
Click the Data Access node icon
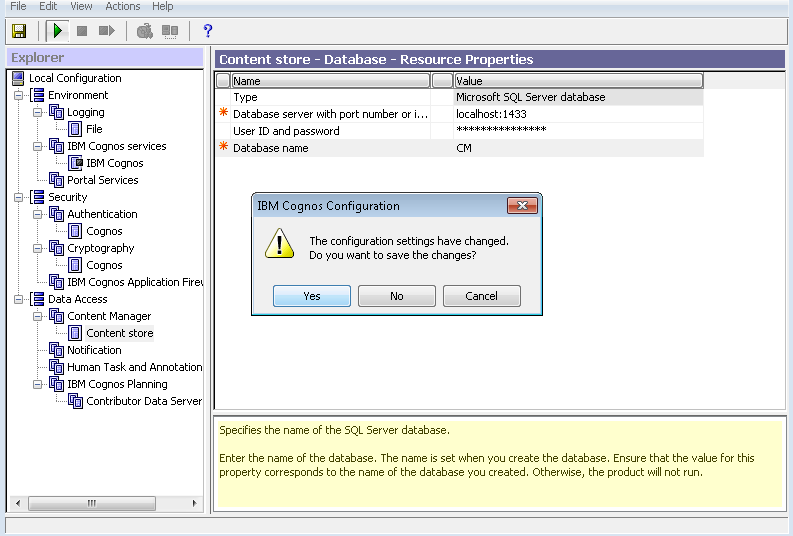click(x=37, y=299)
